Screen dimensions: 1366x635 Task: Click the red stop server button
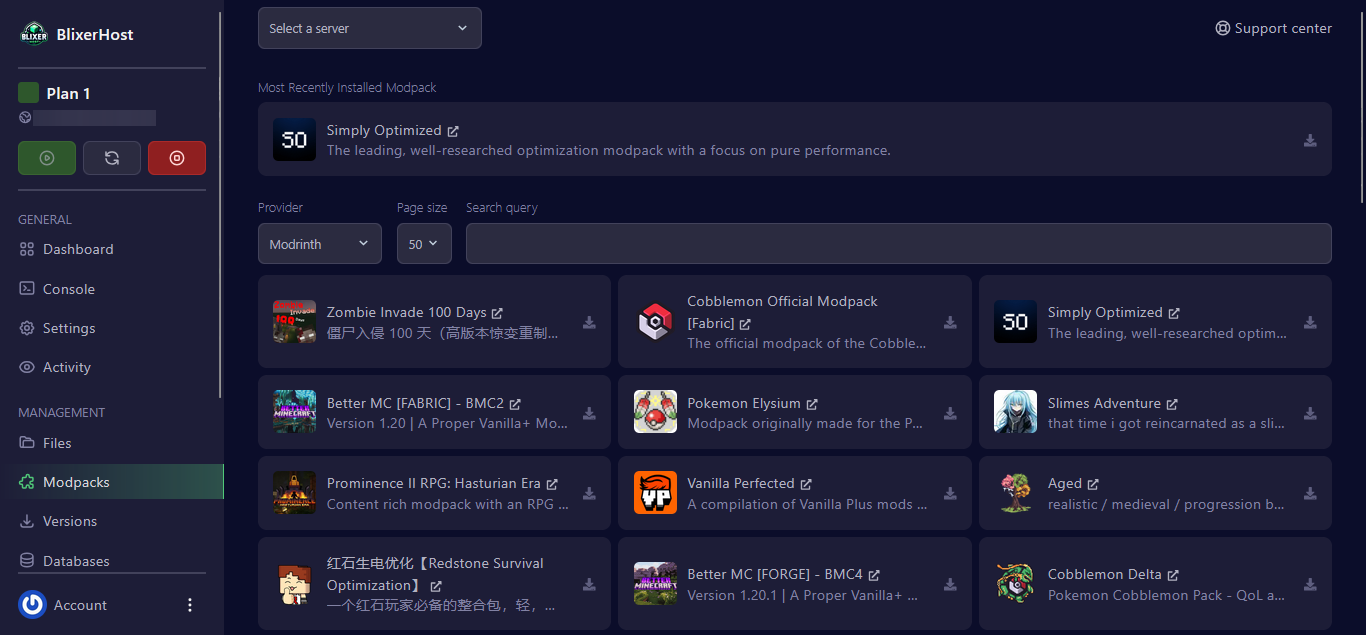[x=177, y=158]
